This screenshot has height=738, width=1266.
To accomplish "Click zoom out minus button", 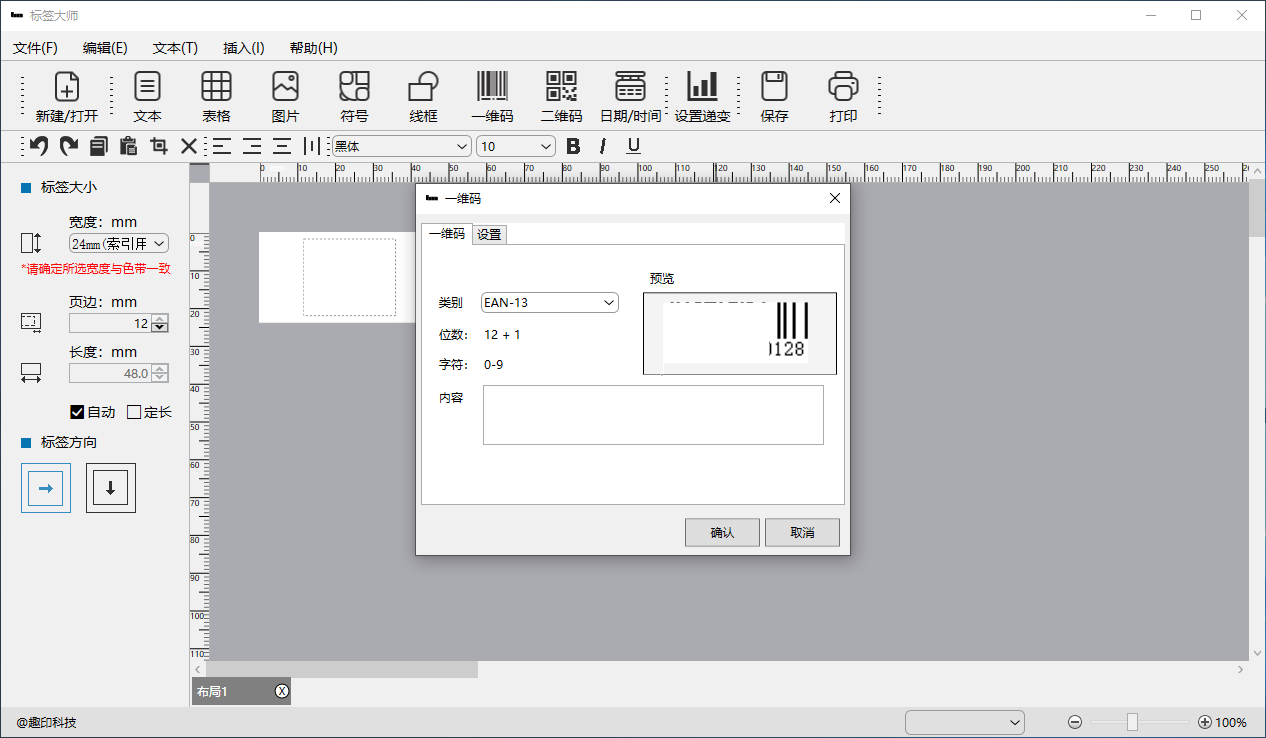I will pyautogui.click(x=1075, y=722).
